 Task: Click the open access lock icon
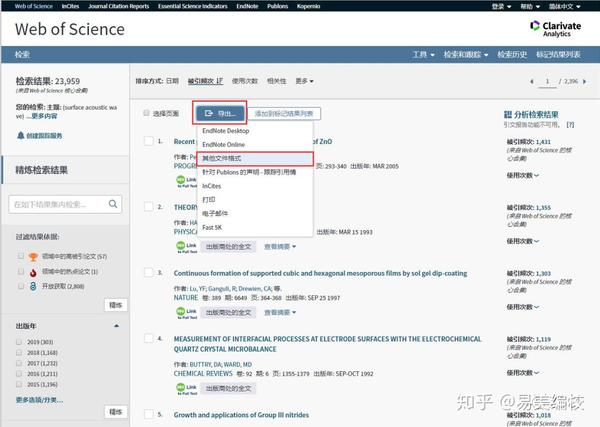(x=33, y=286)
